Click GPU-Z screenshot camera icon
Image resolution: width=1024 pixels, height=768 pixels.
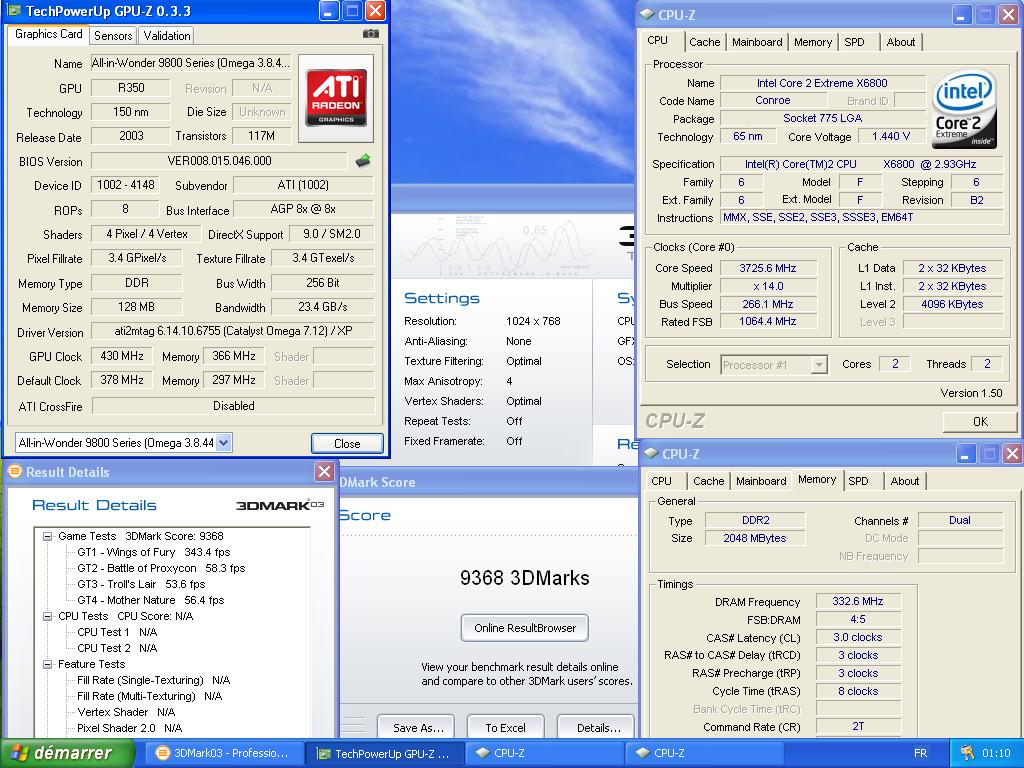click(370, 34)
